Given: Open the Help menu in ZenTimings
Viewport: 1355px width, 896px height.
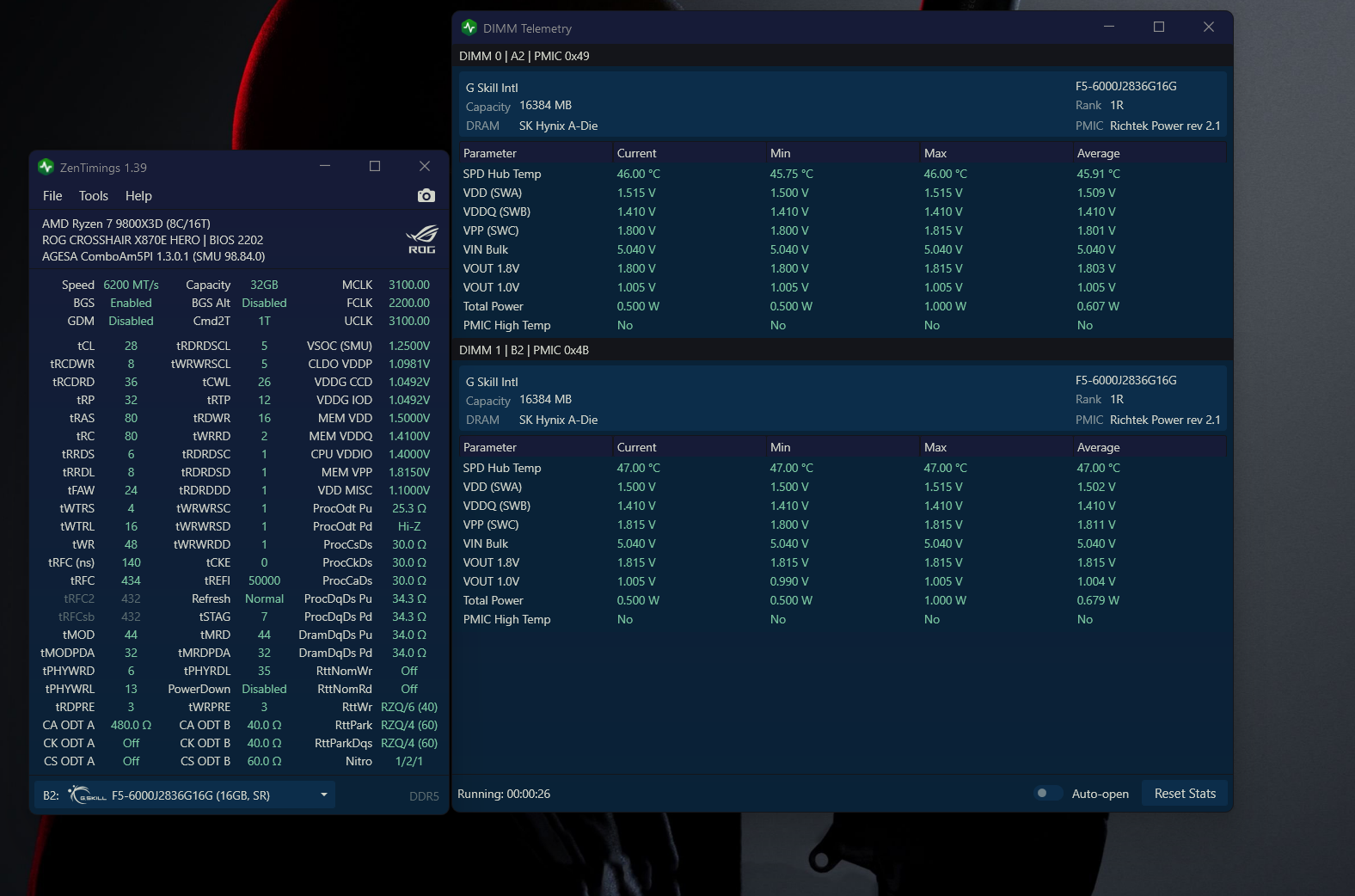Looking at the screenshot, I should pos(138,196).
